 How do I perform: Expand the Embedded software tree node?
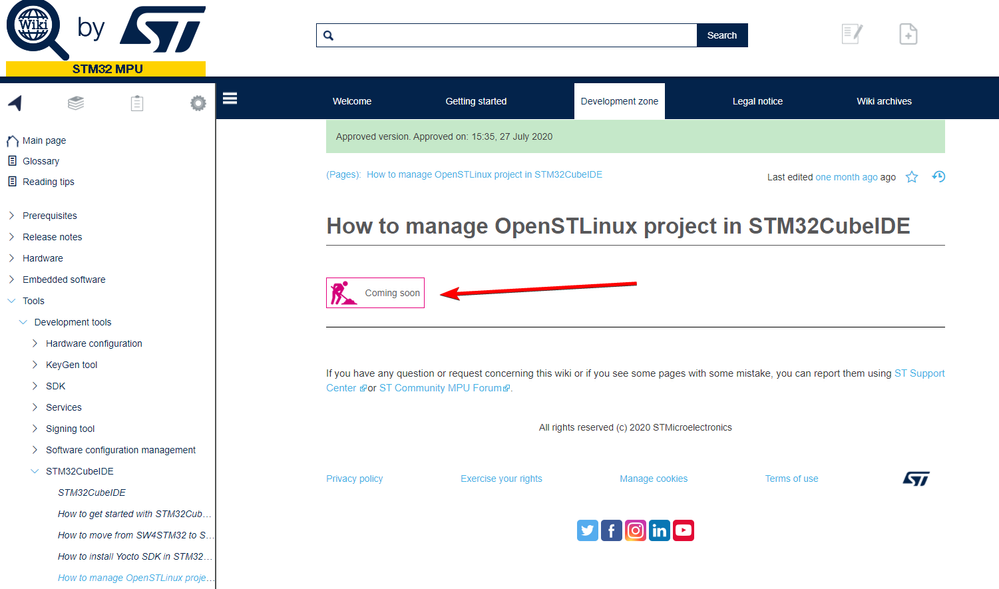[11, 279]
